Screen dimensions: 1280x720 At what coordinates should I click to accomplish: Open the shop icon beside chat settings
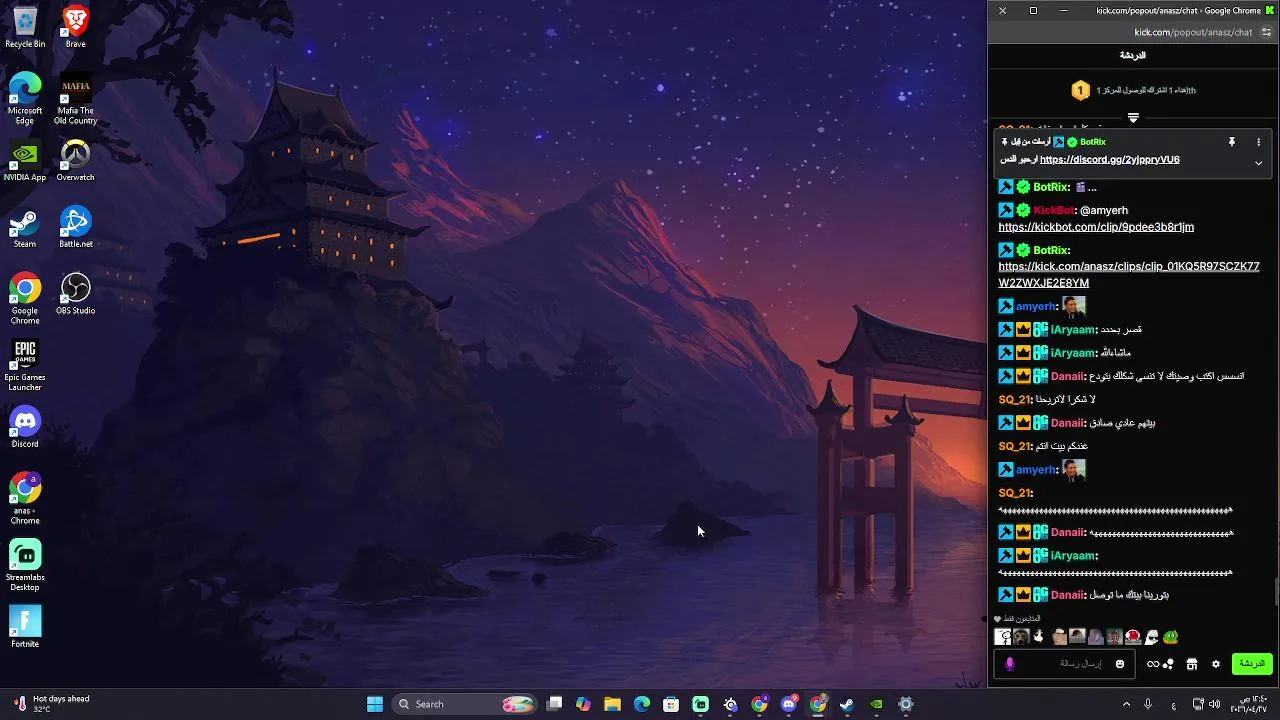(1192, 664)
